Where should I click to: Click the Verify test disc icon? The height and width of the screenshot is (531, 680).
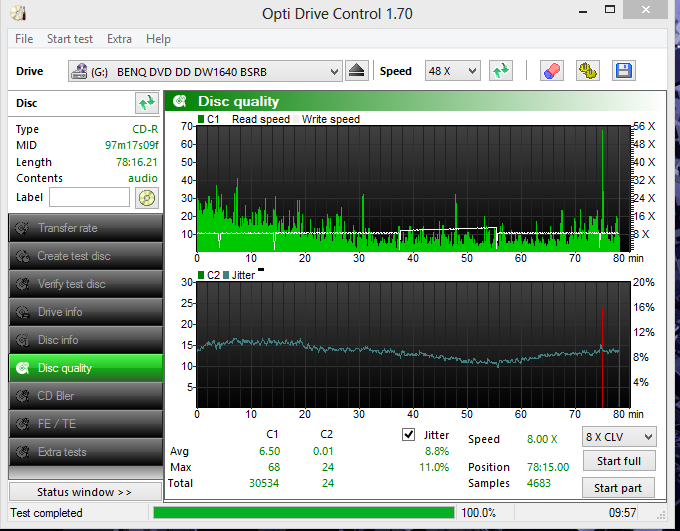[x=22, y=284]
